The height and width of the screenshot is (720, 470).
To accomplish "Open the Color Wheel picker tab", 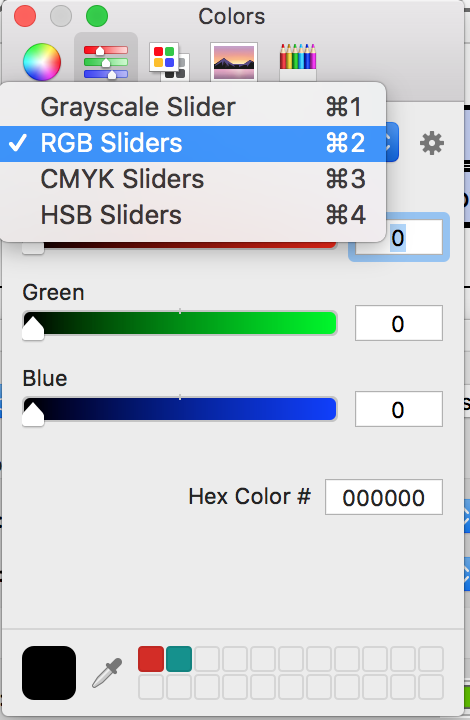I will pyautogui.click(x=42, y=62).
